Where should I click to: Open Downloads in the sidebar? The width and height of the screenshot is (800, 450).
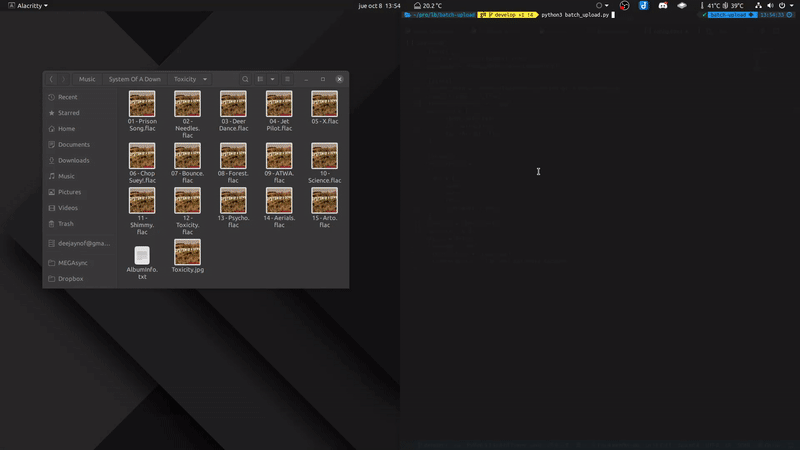point(80,160)
